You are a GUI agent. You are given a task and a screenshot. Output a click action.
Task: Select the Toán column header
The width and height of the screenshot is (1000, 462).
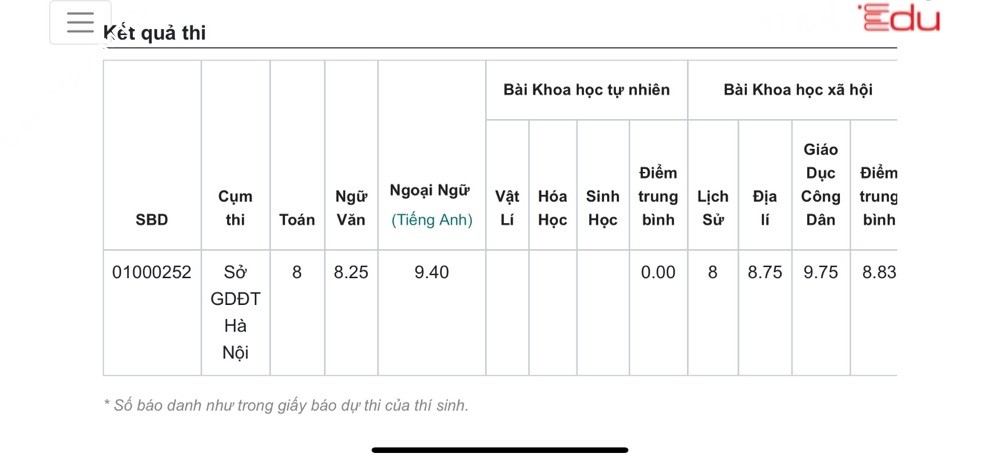(x=297, y=220)
